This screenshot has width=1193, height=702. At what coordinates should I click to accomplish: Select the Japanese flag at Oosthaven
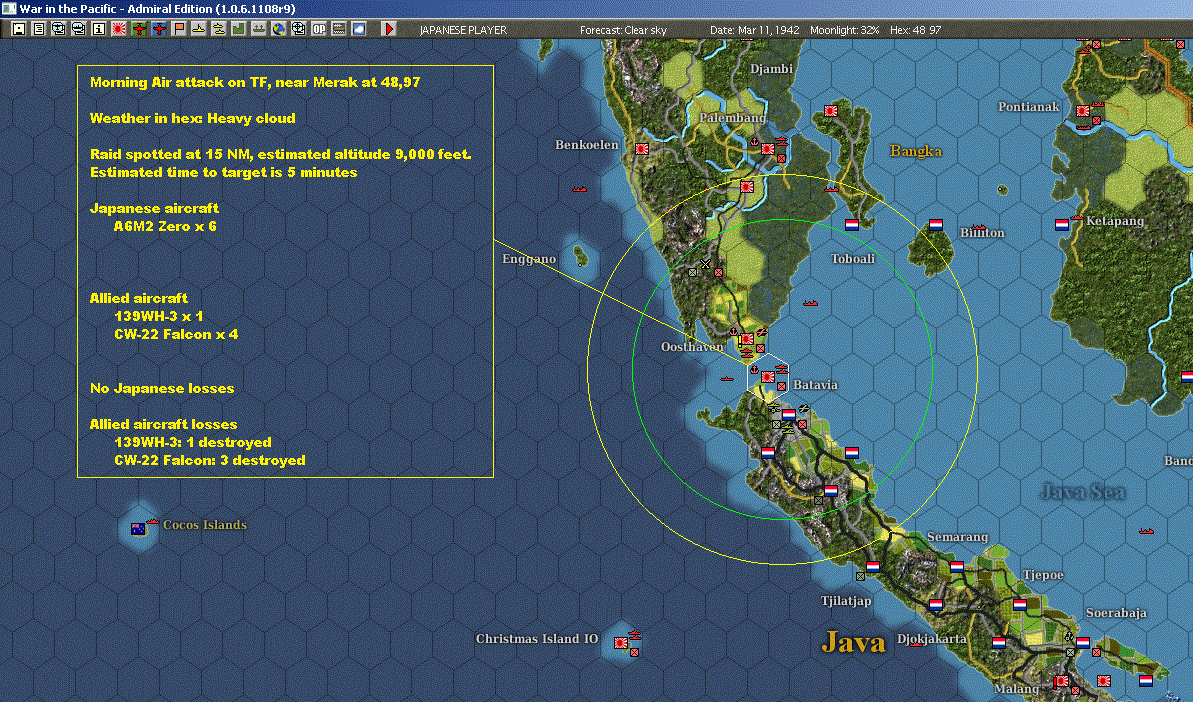tap(747, 338)
